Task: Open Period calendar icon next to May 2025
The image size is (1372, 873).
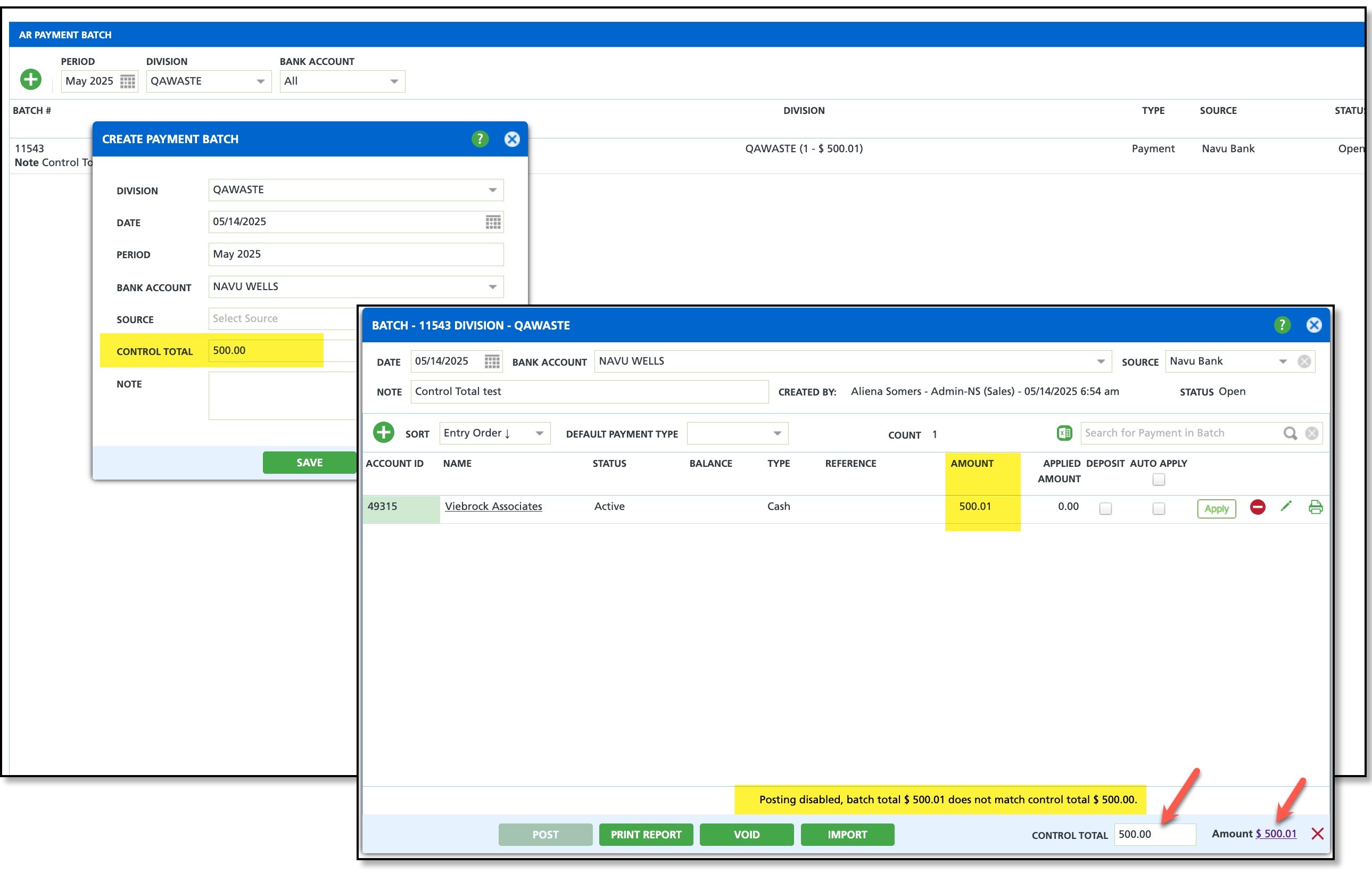Action: 128,81
